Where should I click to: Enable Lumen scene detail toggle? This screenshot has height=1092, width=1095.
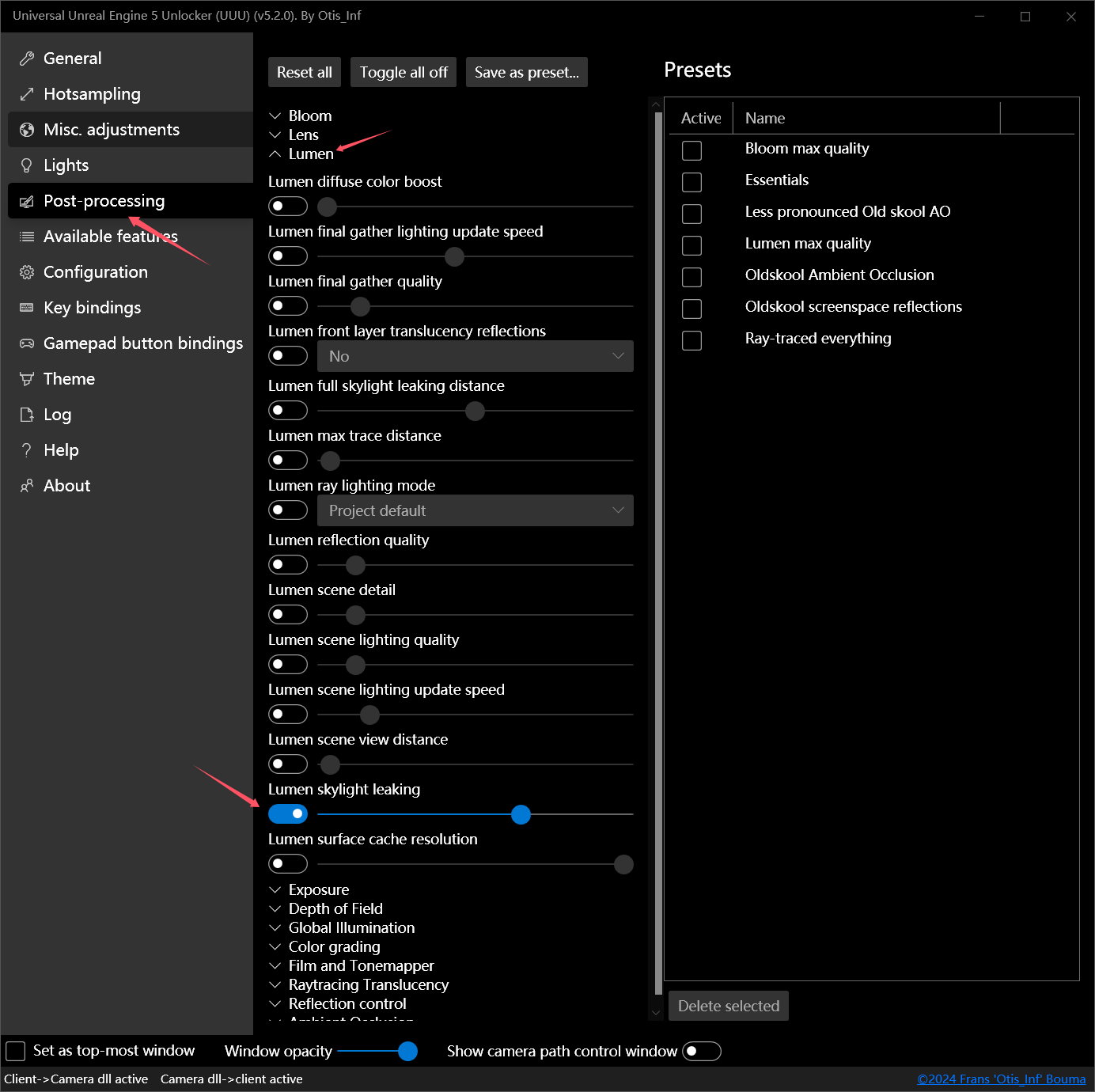288,615
